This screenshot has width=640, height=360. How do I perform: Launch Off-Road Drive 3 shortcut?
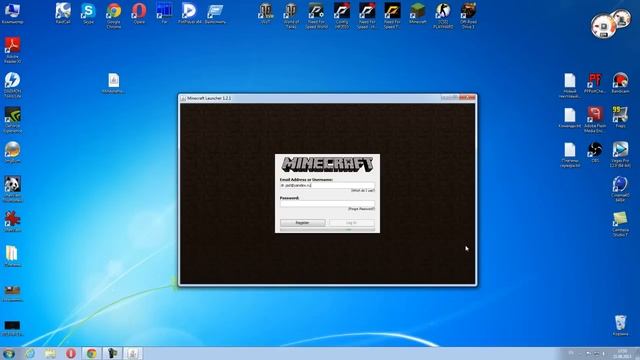click(468, 16)
